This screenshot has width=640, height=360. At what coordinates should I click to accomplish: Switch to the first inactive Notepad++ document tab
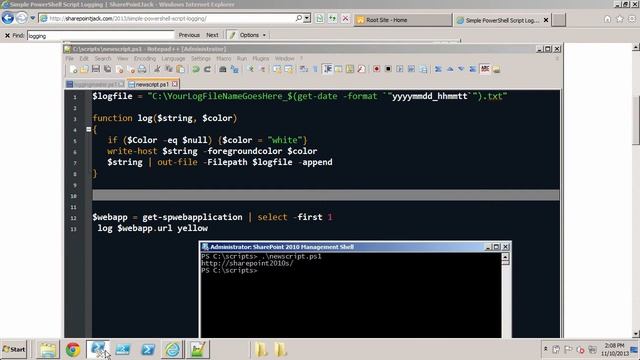(95, 84)
